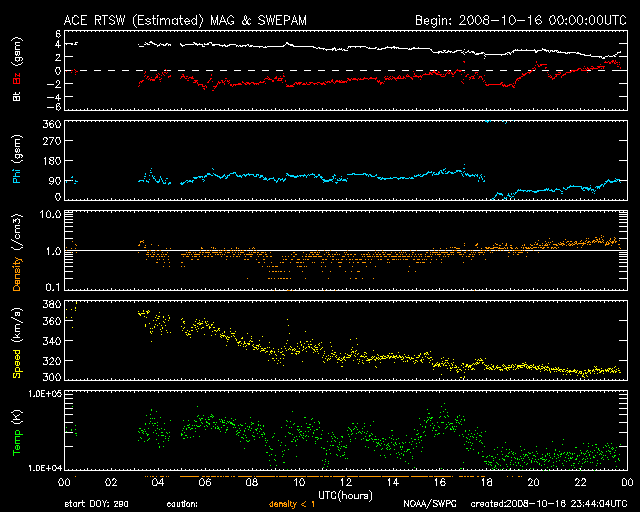The width and height of the screenshot is (640, 512).
Task: Click the '-2' tick on the Bt Bz axis
Action: [55, 84]
